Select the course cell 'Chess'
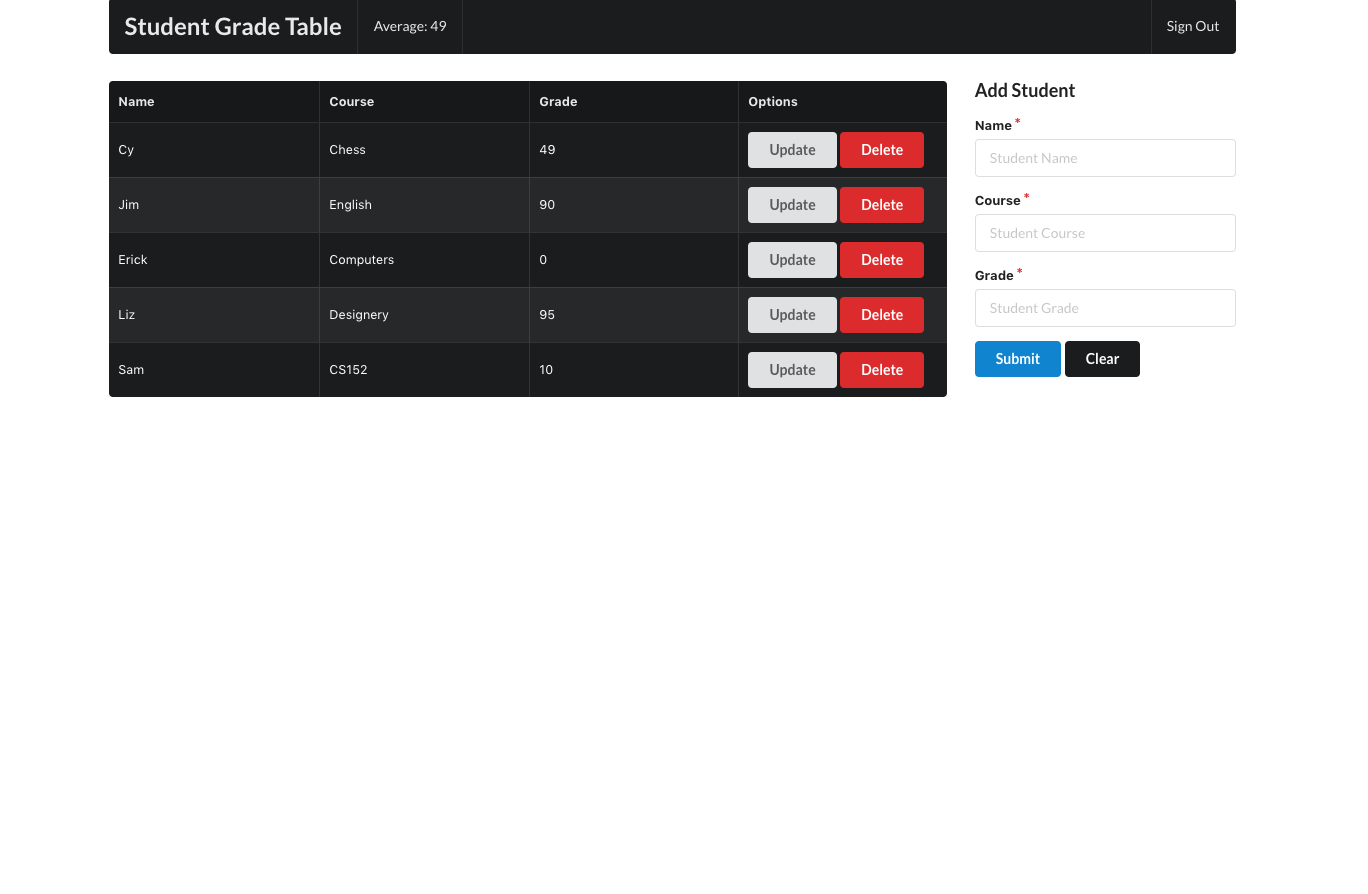 click(x=424, y=150)
